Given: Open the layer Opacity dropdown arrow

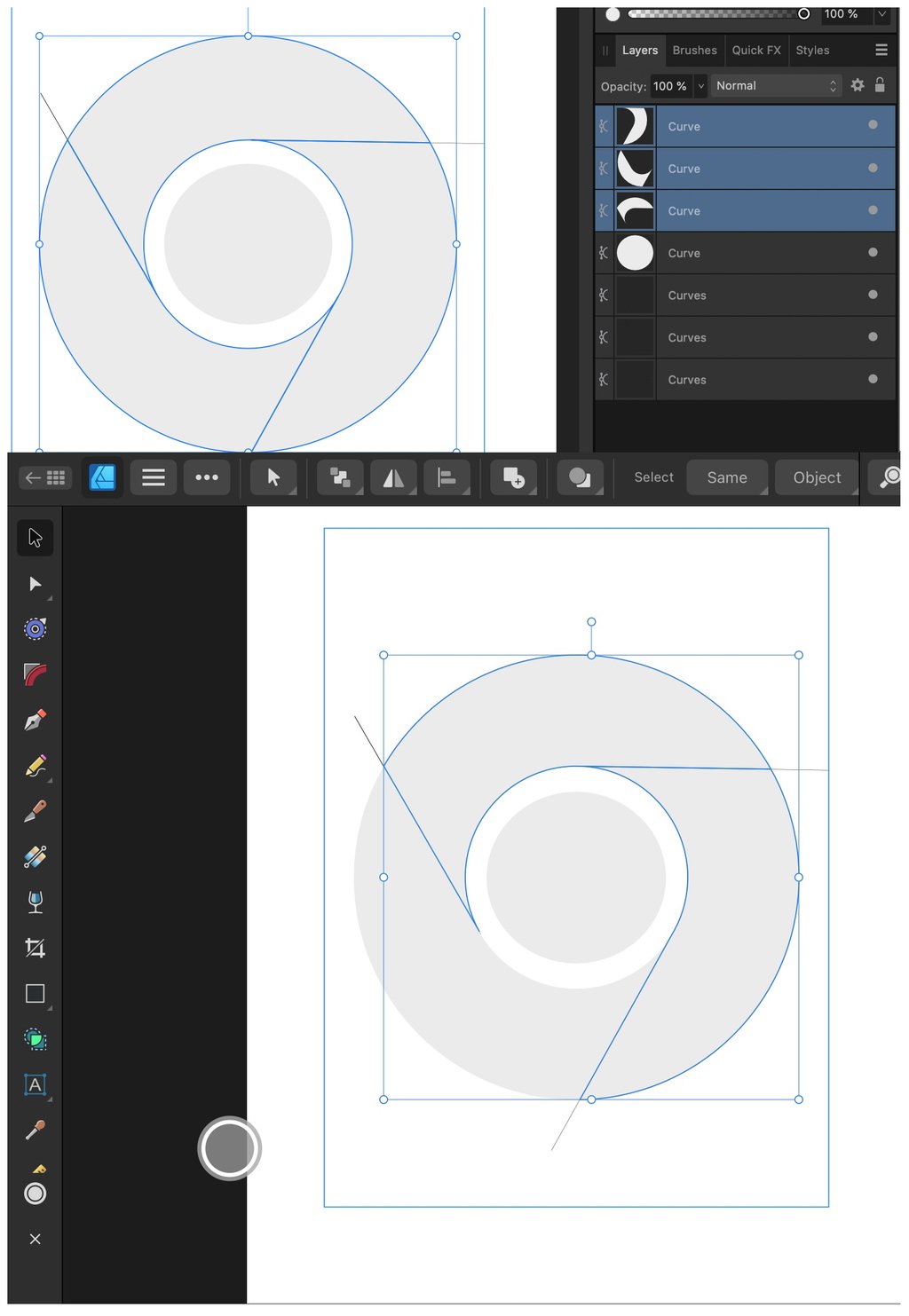Looking at the screenshot, I should (x=700, y=86).
